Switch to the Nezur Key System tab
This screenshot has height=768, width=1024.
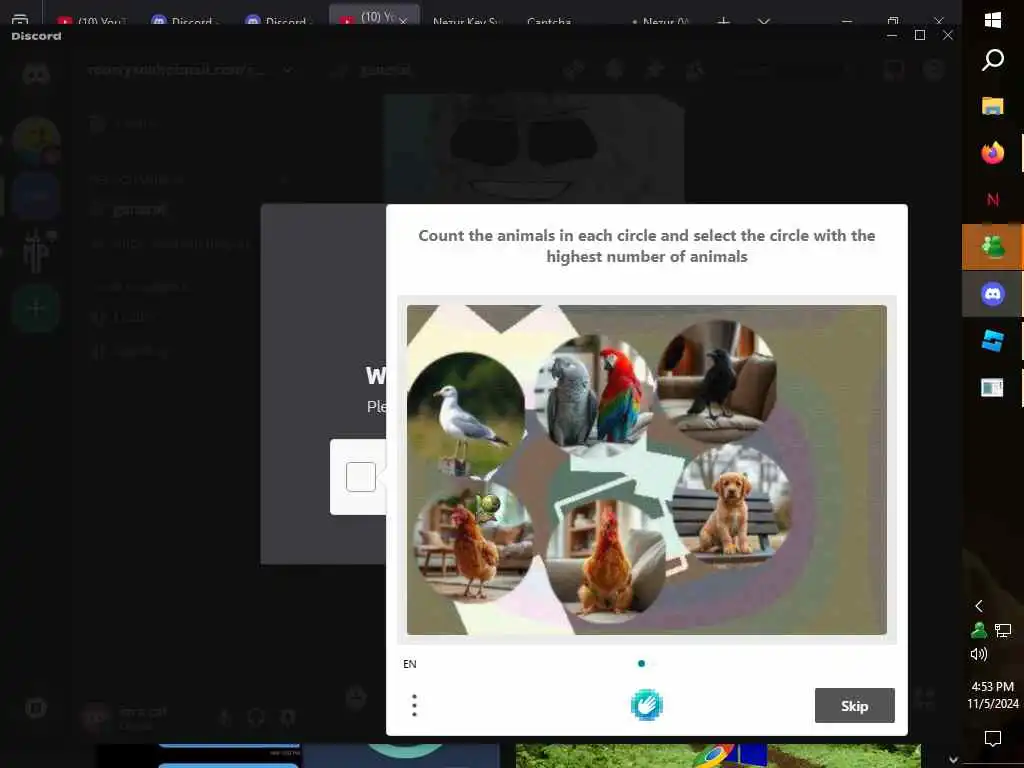[x=466, y=21]
